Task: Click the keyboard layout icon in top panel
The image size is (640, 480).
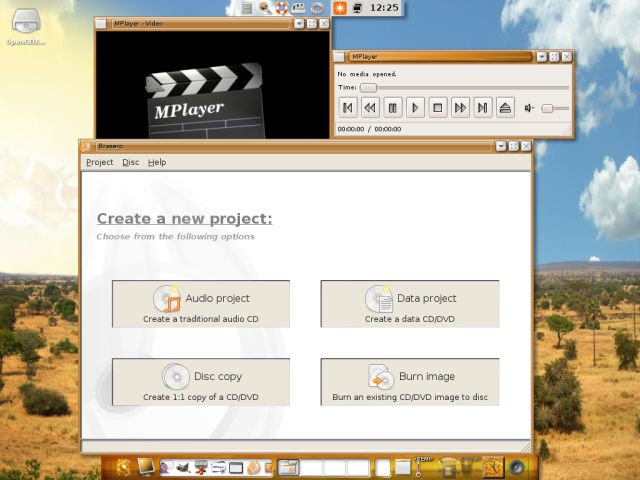Action: coord(298,8)
